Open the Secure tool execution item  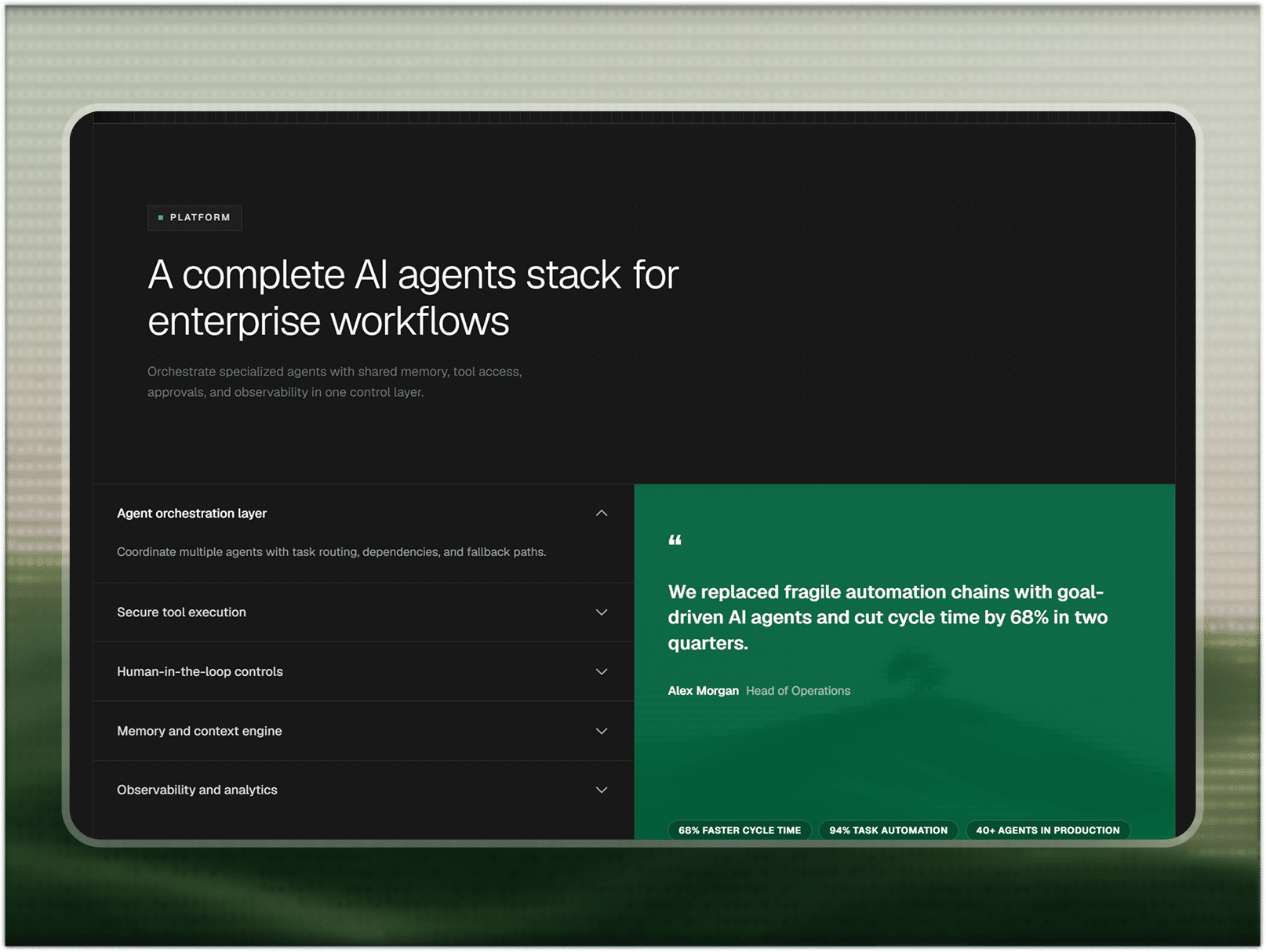click(363, 612)
